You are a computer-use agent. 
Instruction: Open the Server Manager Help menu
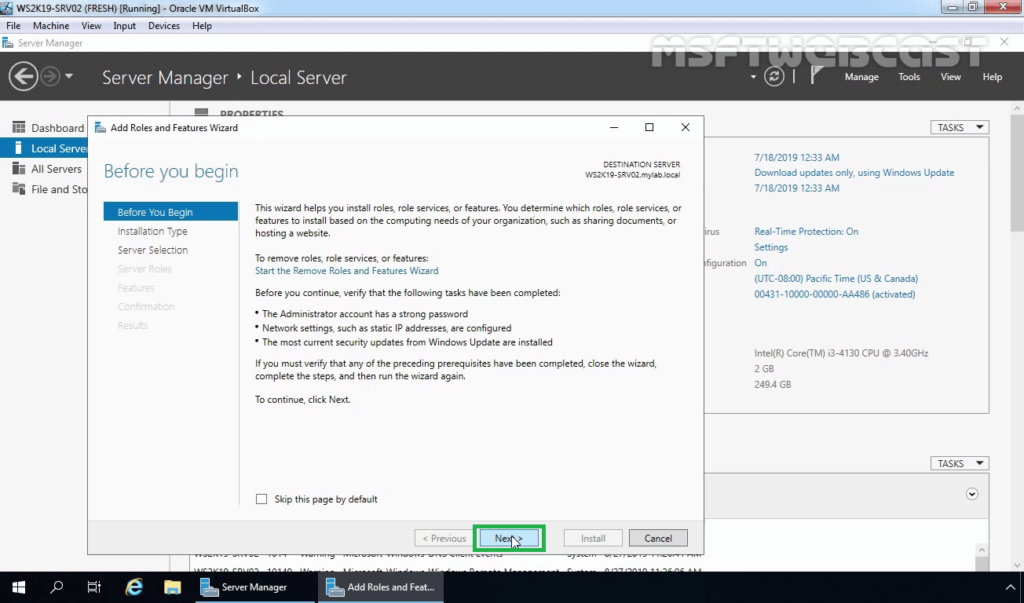point(992,77)
